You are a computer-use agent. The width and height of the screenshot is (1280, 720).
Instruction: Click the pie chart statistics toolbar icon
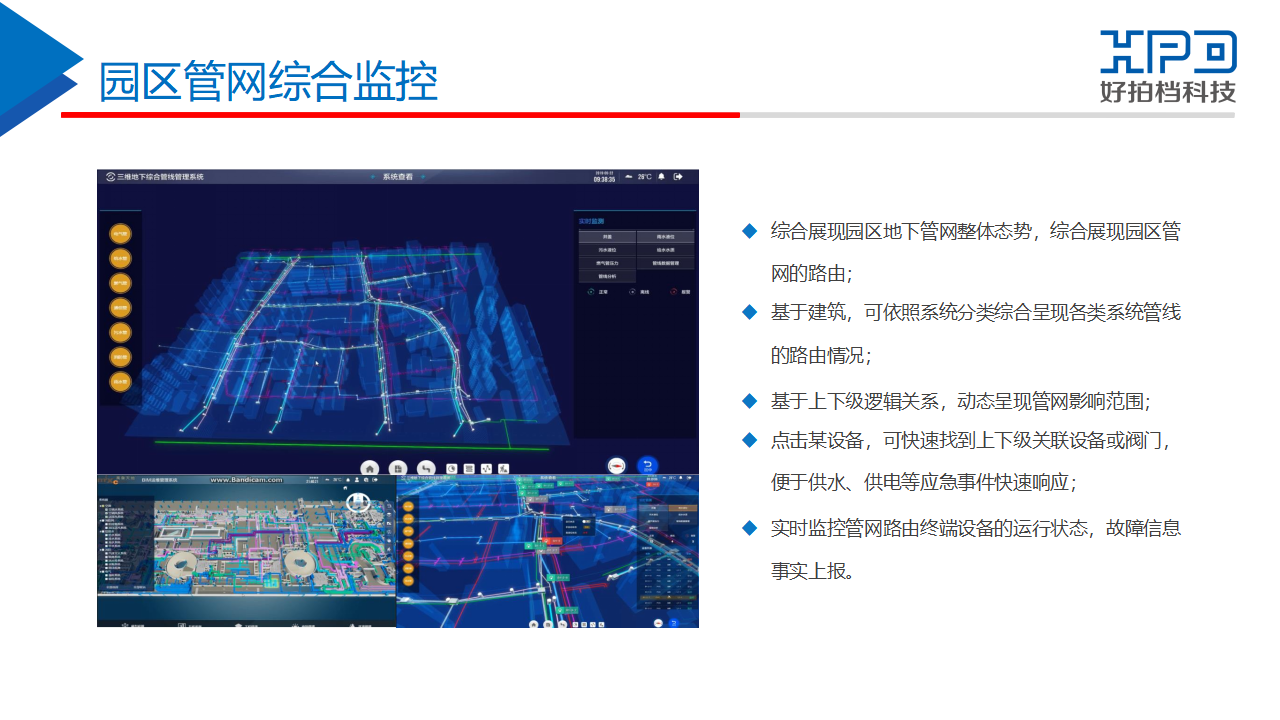pos(451,468)
